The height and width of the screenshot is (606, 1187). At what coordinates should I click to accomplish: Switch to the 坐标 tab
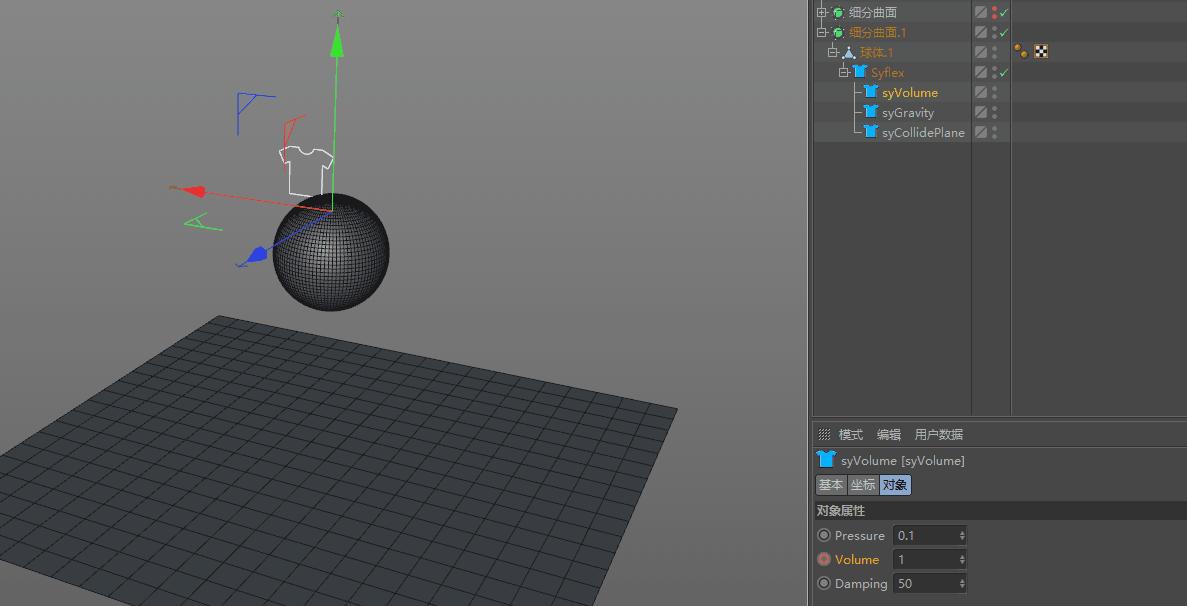click(x=862, y=485)
